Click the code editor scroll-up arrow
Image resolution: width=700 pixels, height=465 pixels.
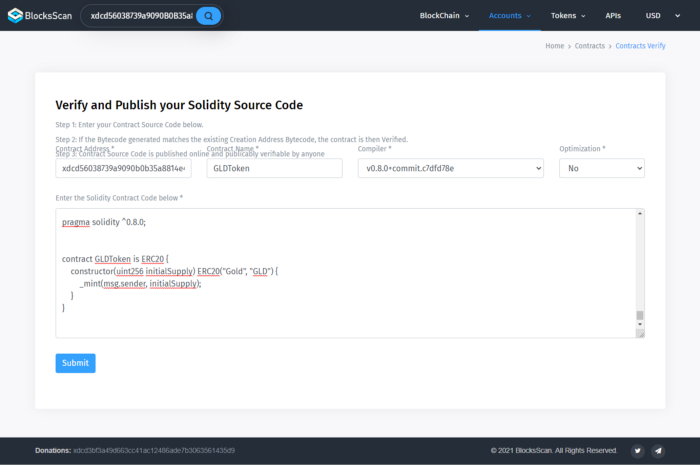[640, 215]
